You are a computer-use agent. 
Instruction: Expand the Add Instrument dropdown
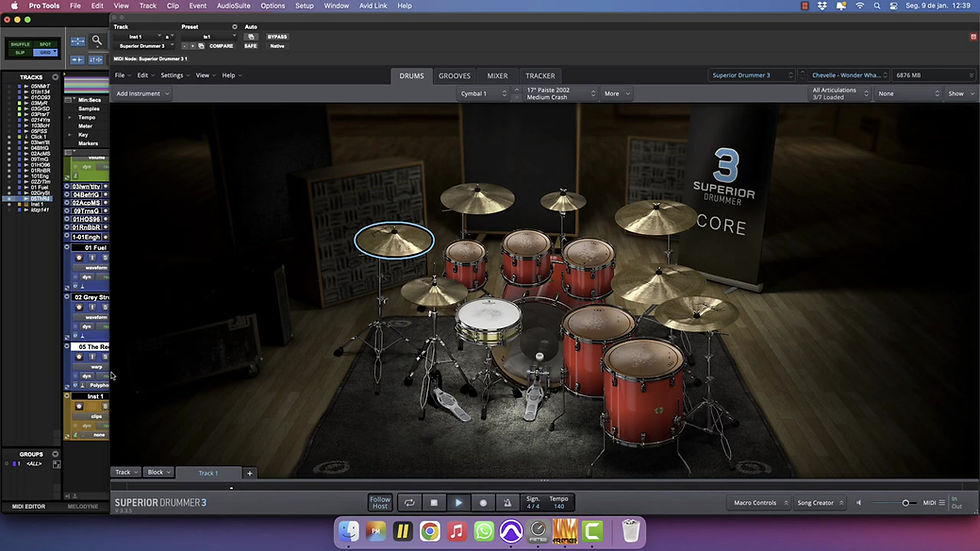pyautogui.click(x=142, y=94)
